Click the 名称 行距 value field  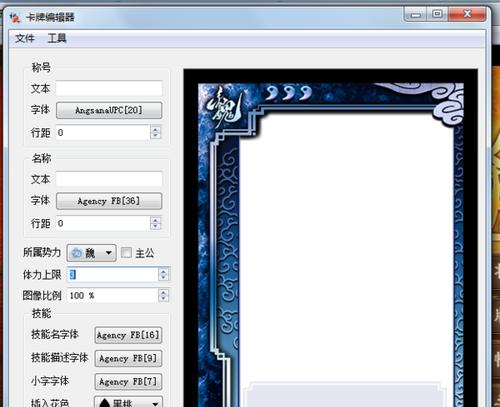[103, 223]
